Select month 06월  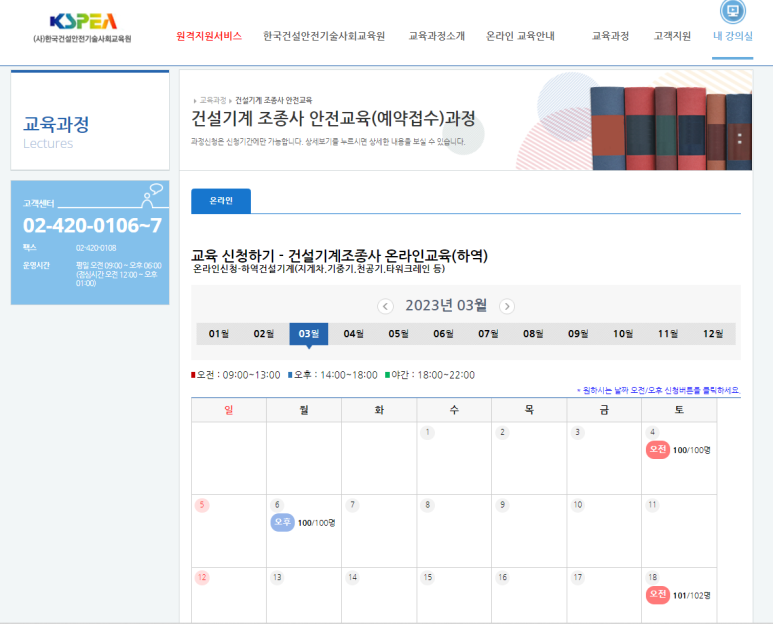443,334
